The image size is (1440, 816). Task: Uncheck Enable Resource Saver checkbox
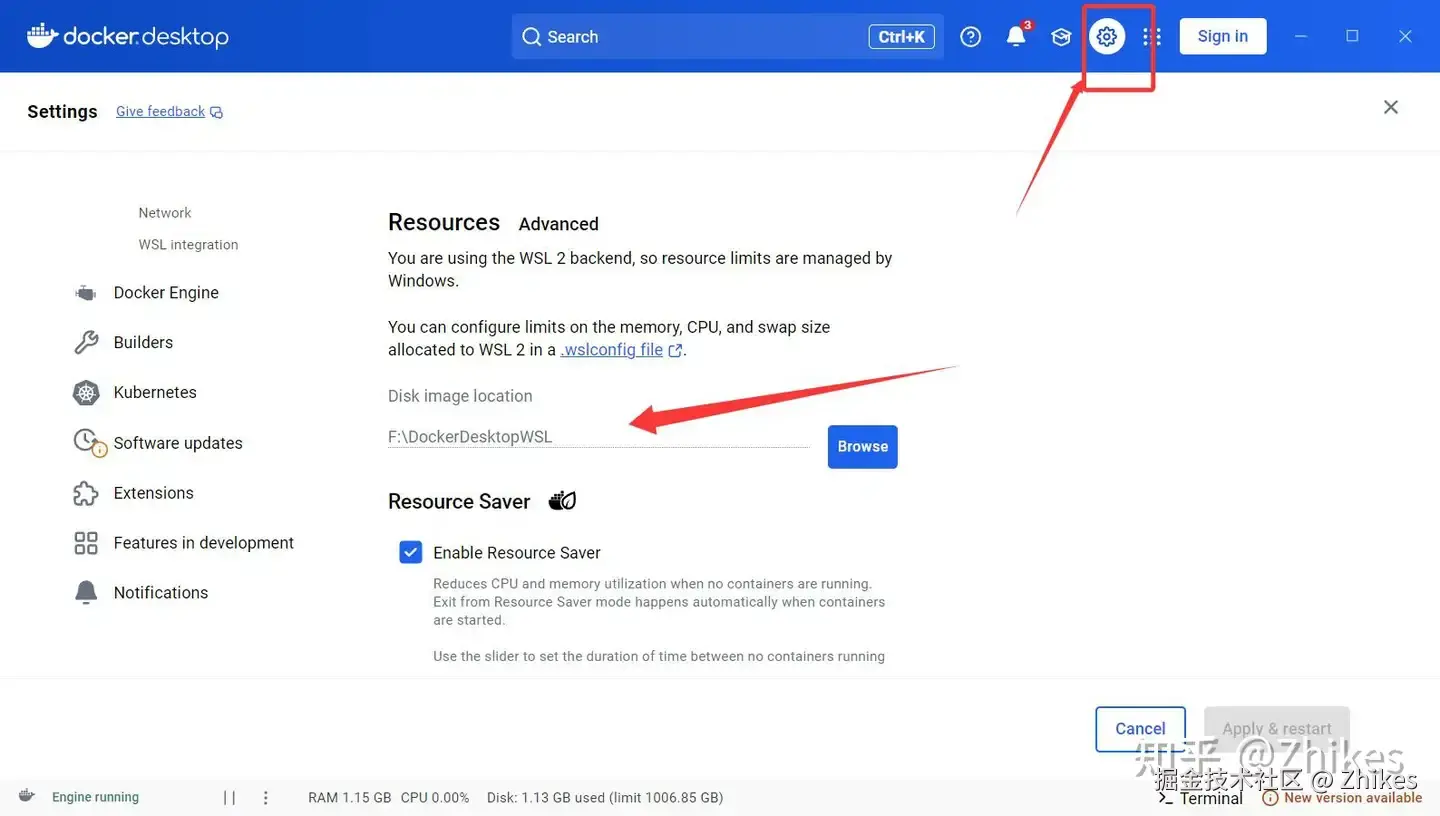click(411, 552)
